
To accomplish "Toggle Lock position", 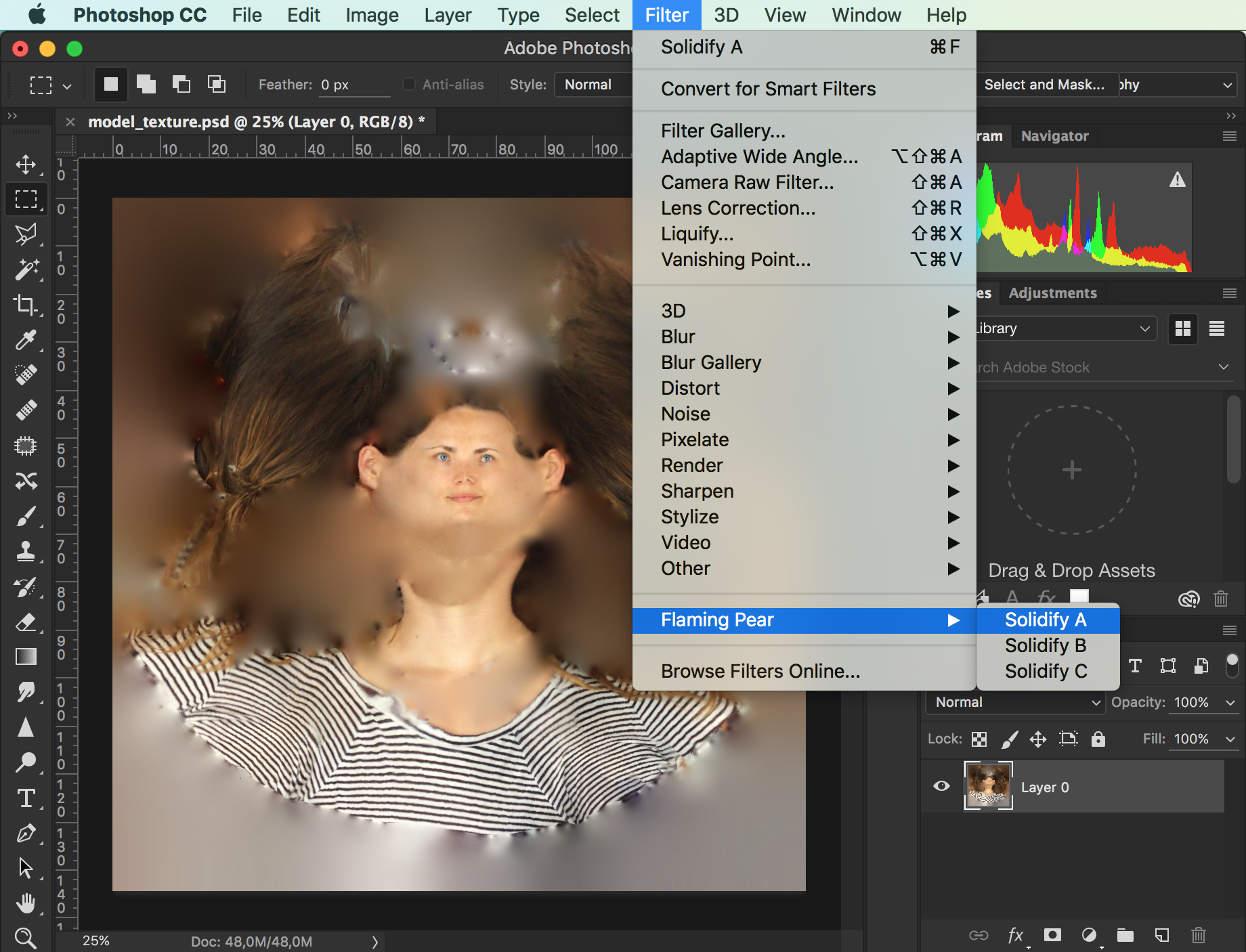I will (x=1038, y=739).
